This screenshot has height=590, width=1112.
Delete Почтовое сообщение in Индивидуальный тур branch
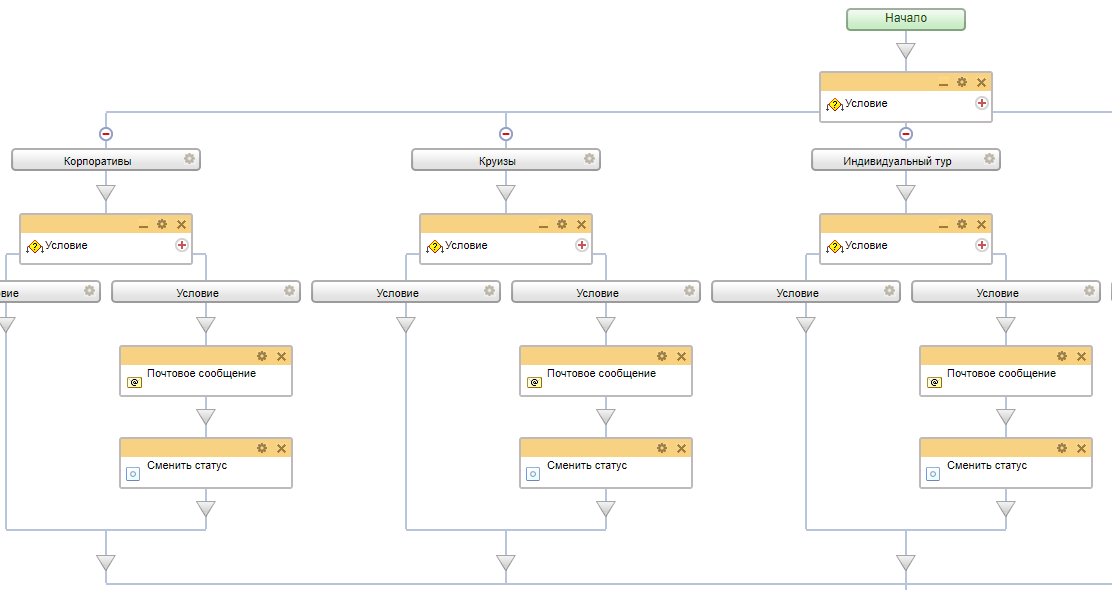click(1082, 356)
